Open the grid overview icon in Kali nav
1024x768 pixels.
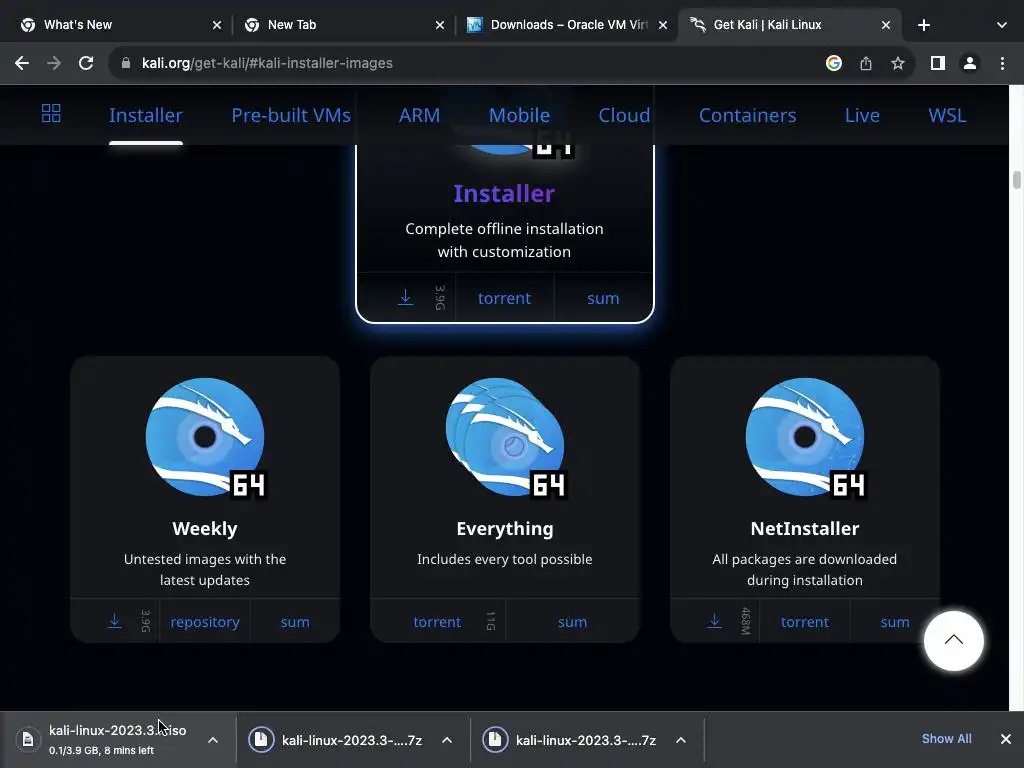(x=51, y=114)
